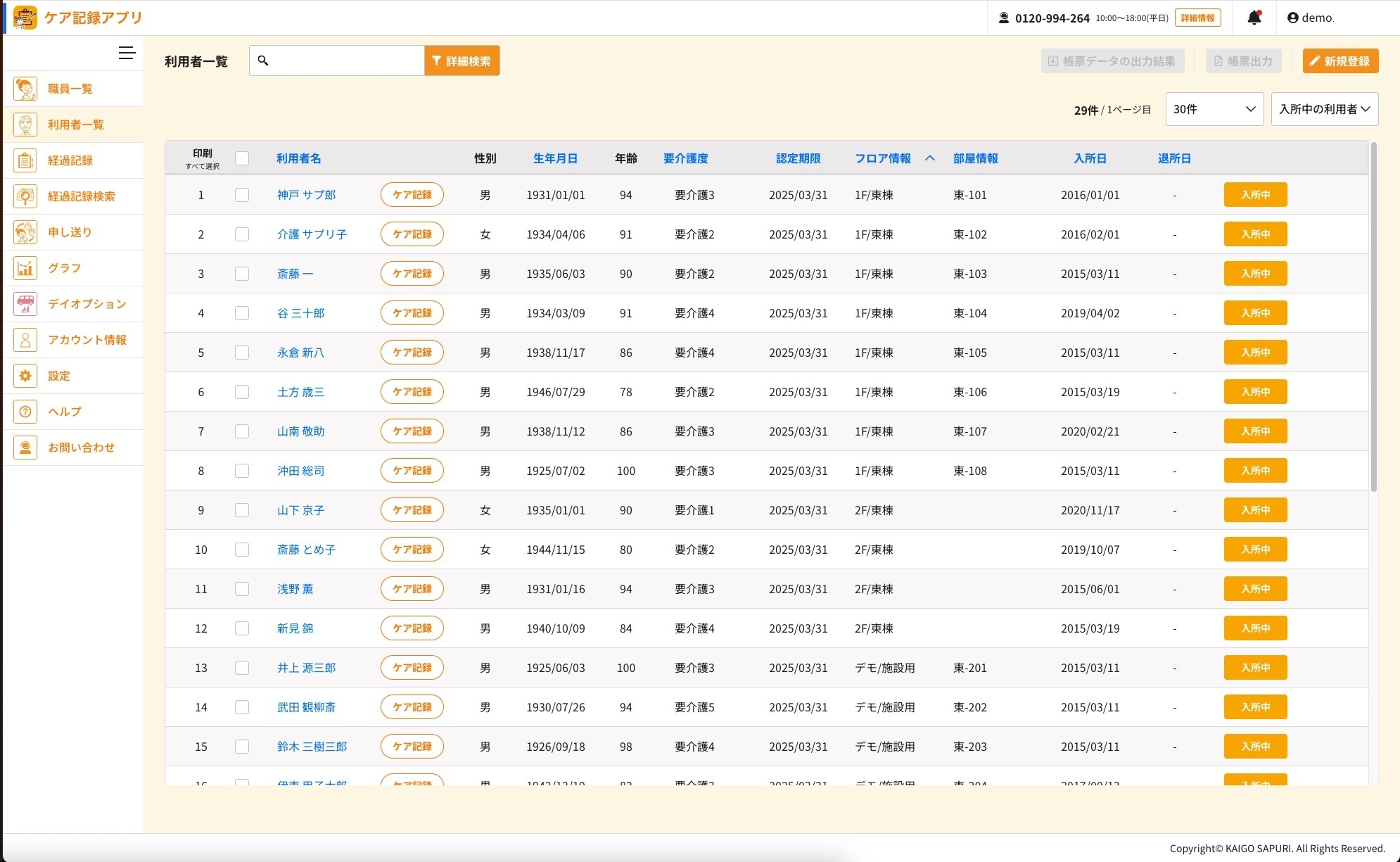Screen dimensions: 1400x862
Task: Open notifications via the bell icon
Action: tap(1254, 18)
